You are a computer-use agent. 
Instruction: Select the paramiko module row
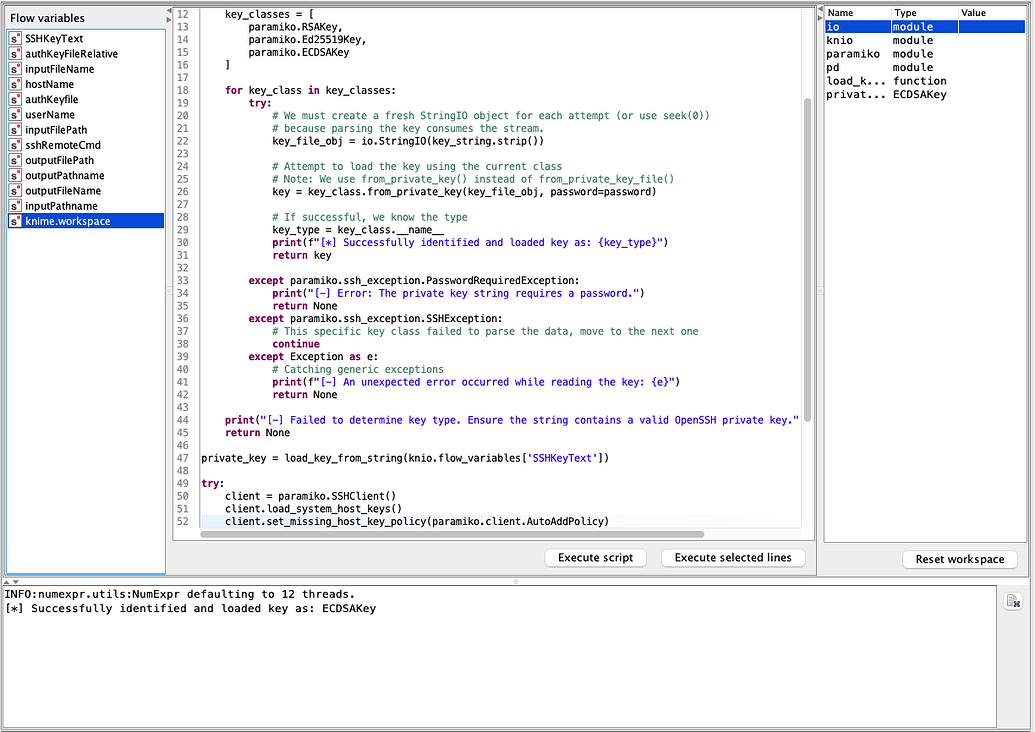pos(925,53)
